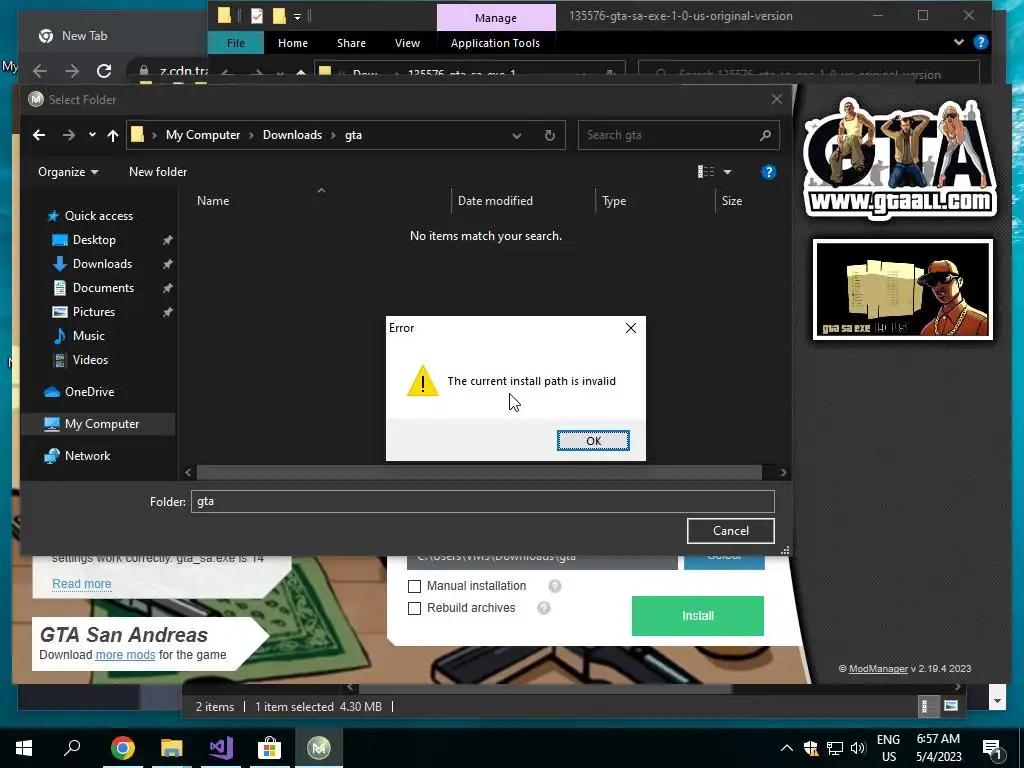Expand address bar history dropdown
The width and height of the screenshot is (1024, 768).
517,135
